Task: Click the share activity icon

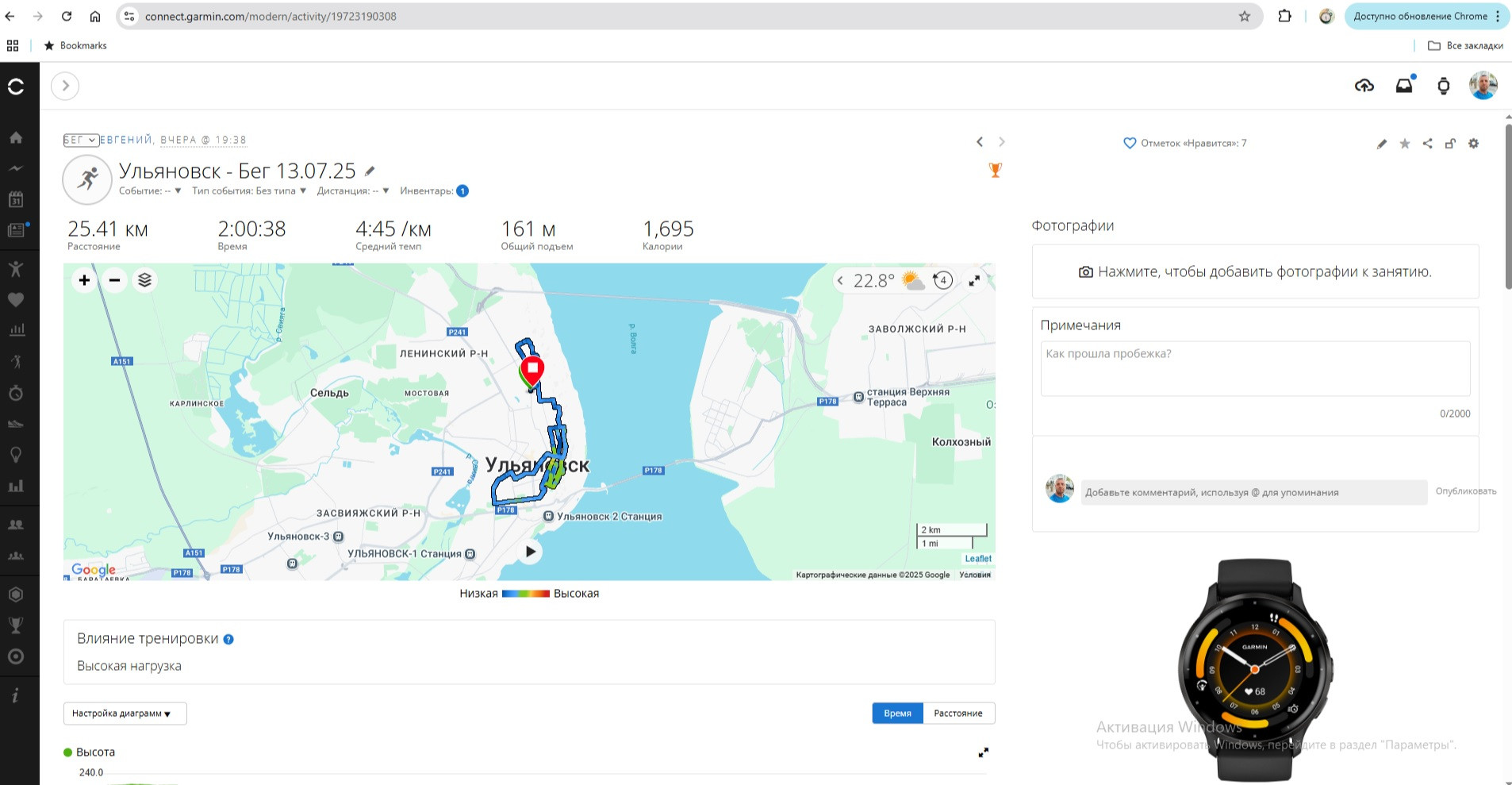Action: pos(1427,144)
